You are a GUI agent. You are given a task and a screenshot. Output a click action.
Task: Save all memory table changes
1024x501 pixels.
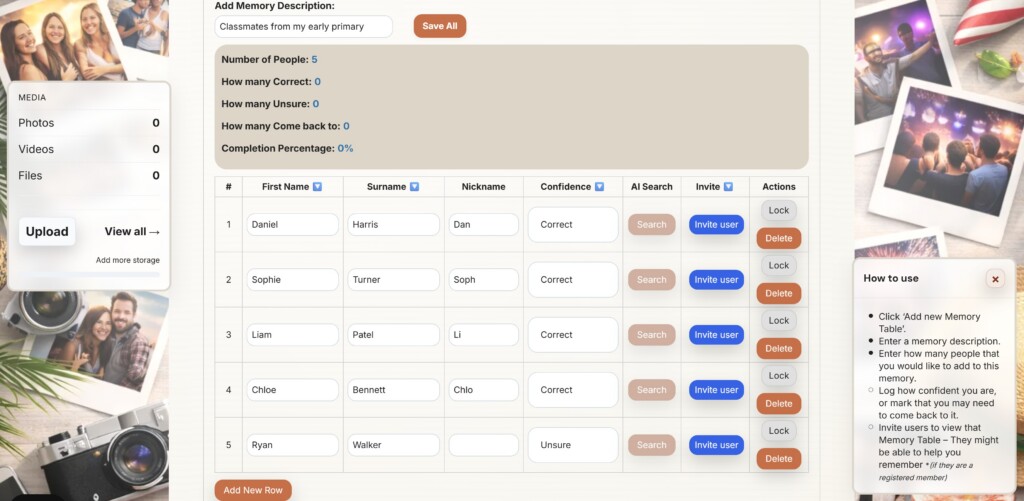440,26
